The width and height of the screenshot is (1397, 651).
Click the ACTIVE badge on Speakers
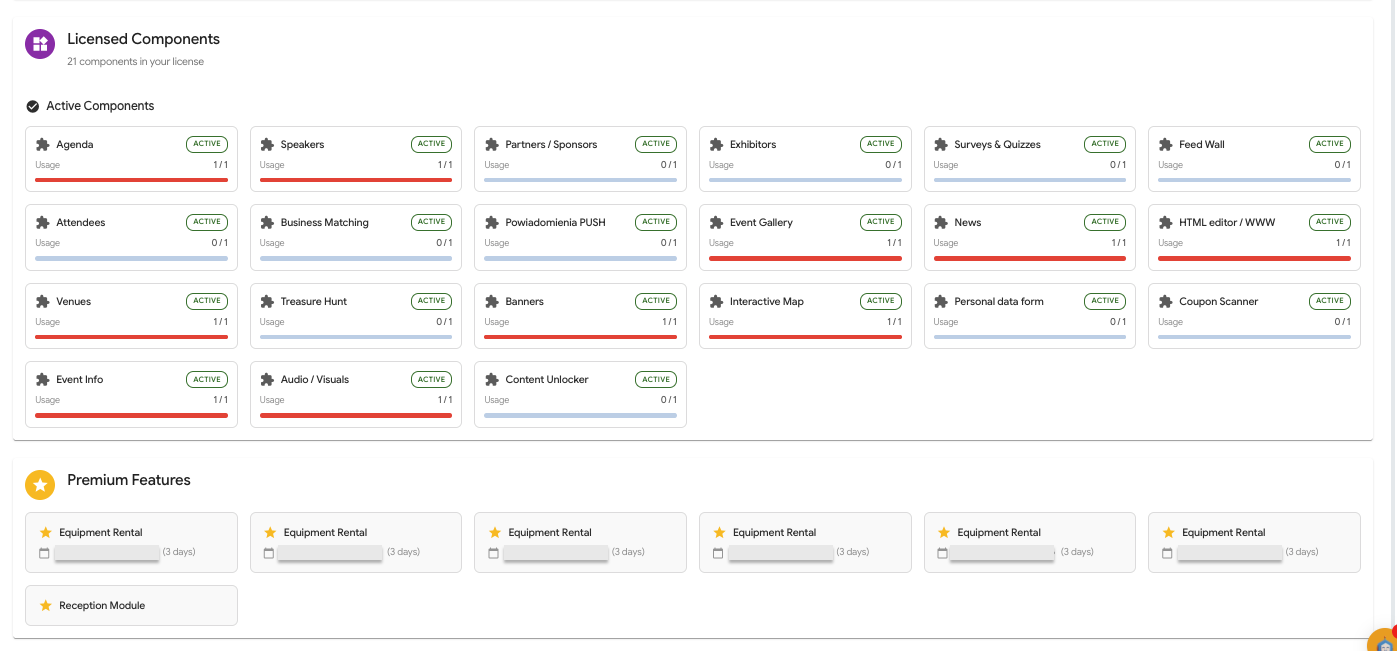coord(431,144)
